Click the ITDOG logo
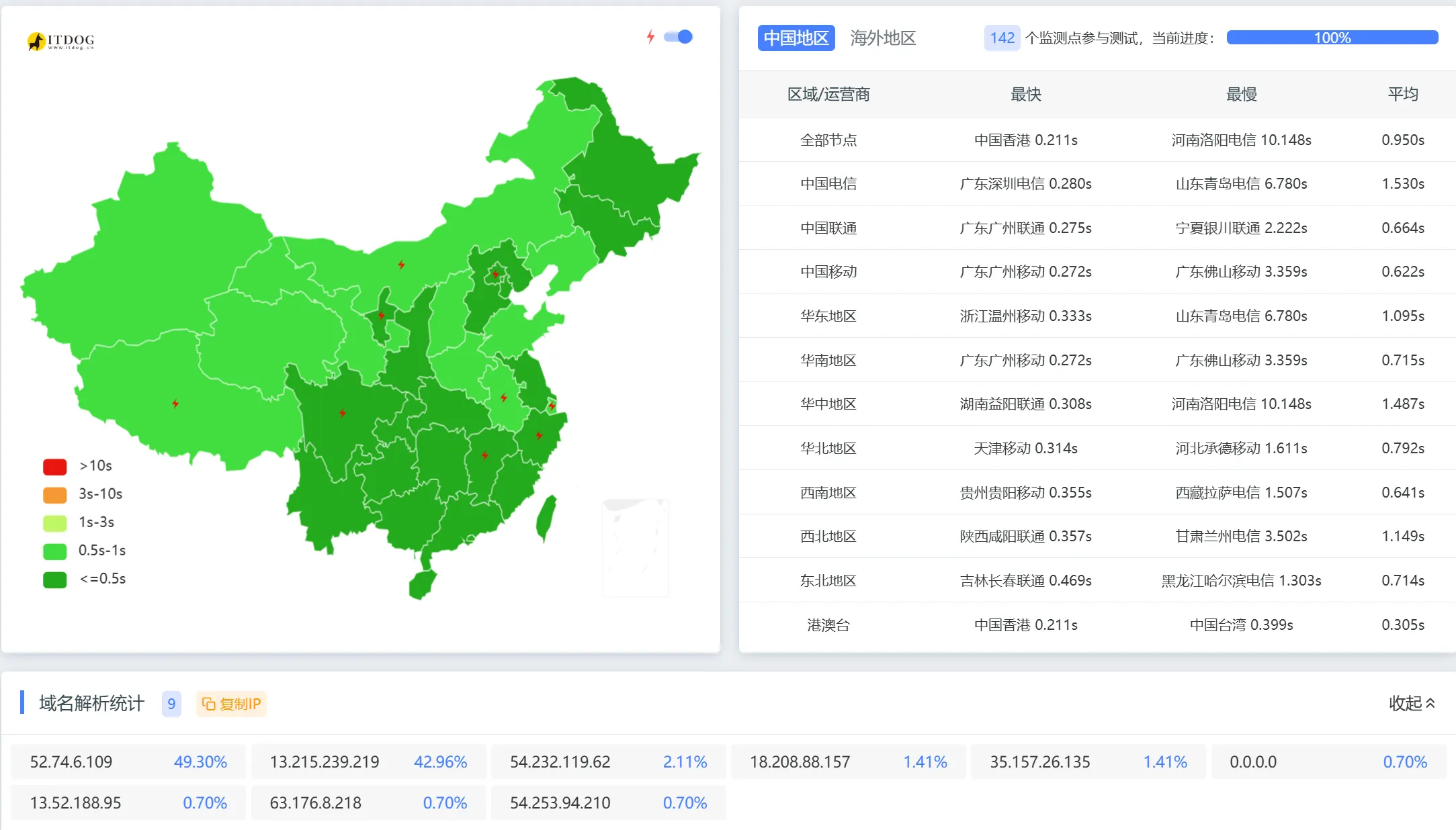Screen dimensions: 1456x830 [61, 41]
